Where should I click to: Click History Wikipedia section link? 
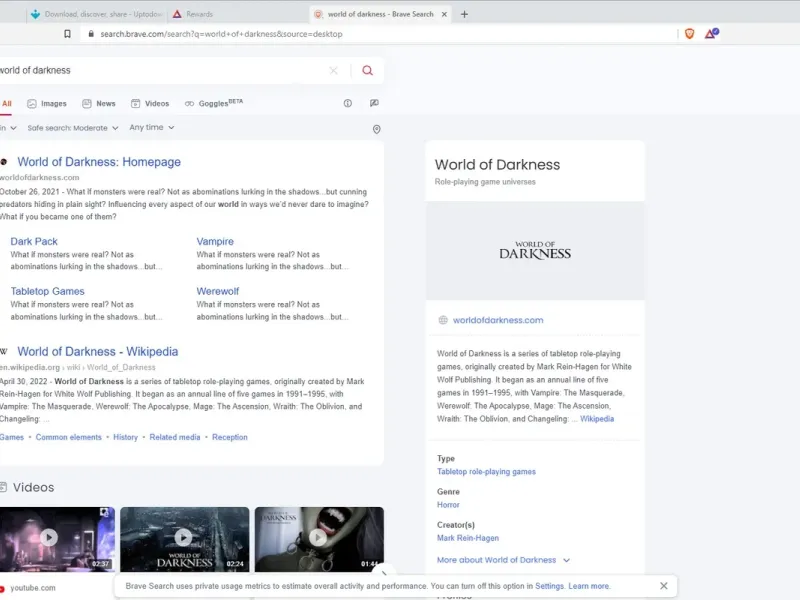126,437
